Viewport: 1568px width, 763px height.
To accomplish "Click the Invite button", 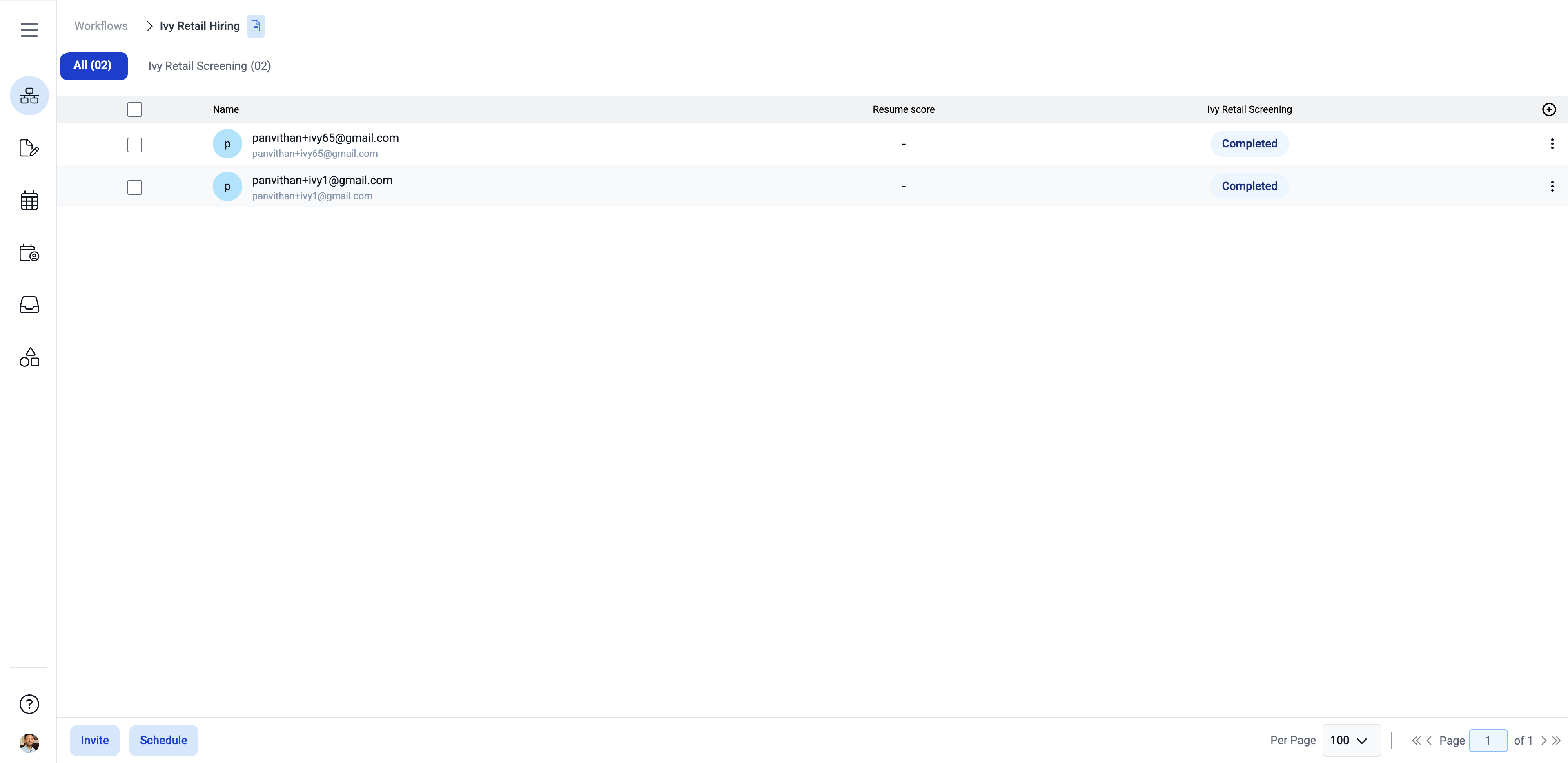I will click(95, 741).
